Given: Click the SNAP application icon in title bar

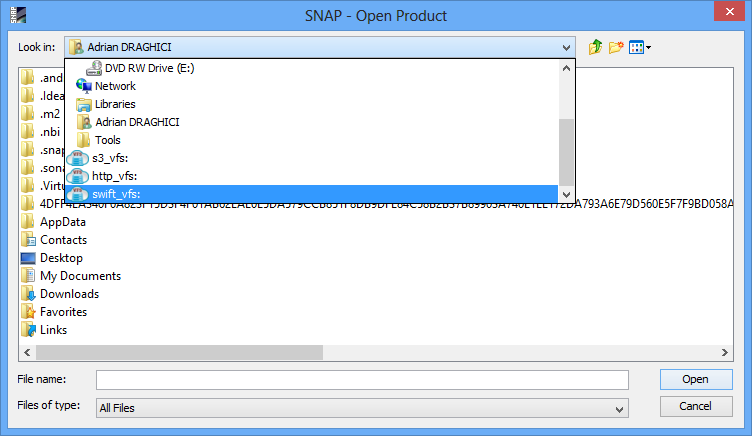Looking at the screenshot, I should (x=18, y=15).
